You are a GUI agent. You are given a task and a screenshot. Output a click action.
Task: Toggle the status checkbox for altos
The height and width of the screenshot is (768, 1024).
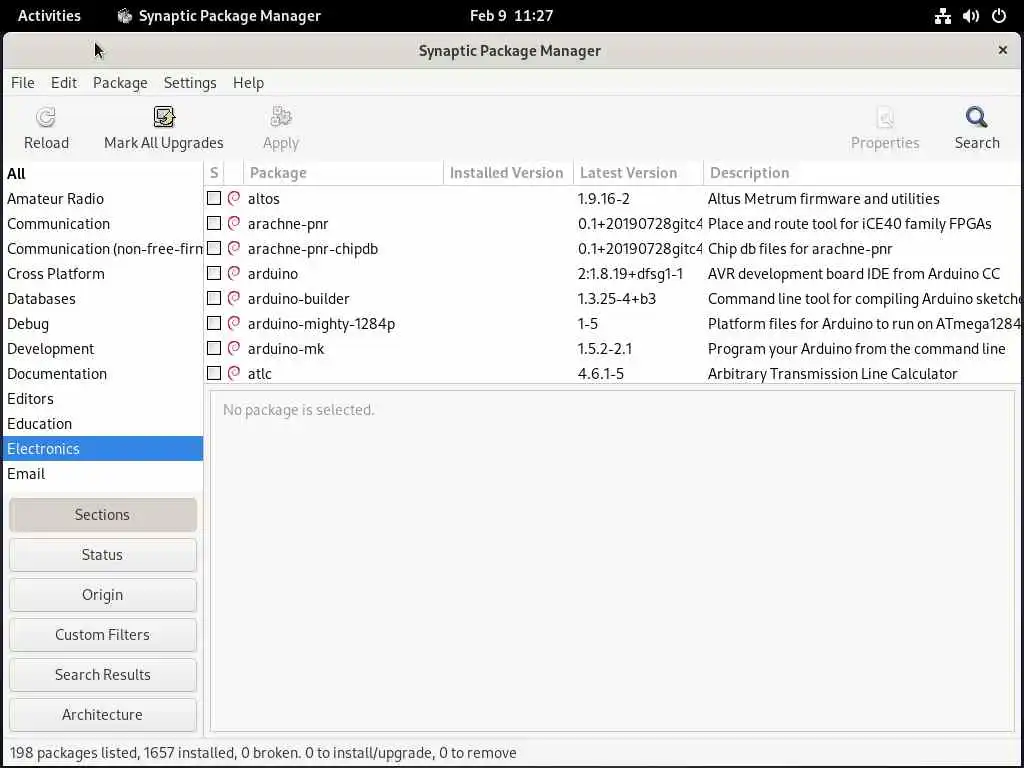pos(214,198)
